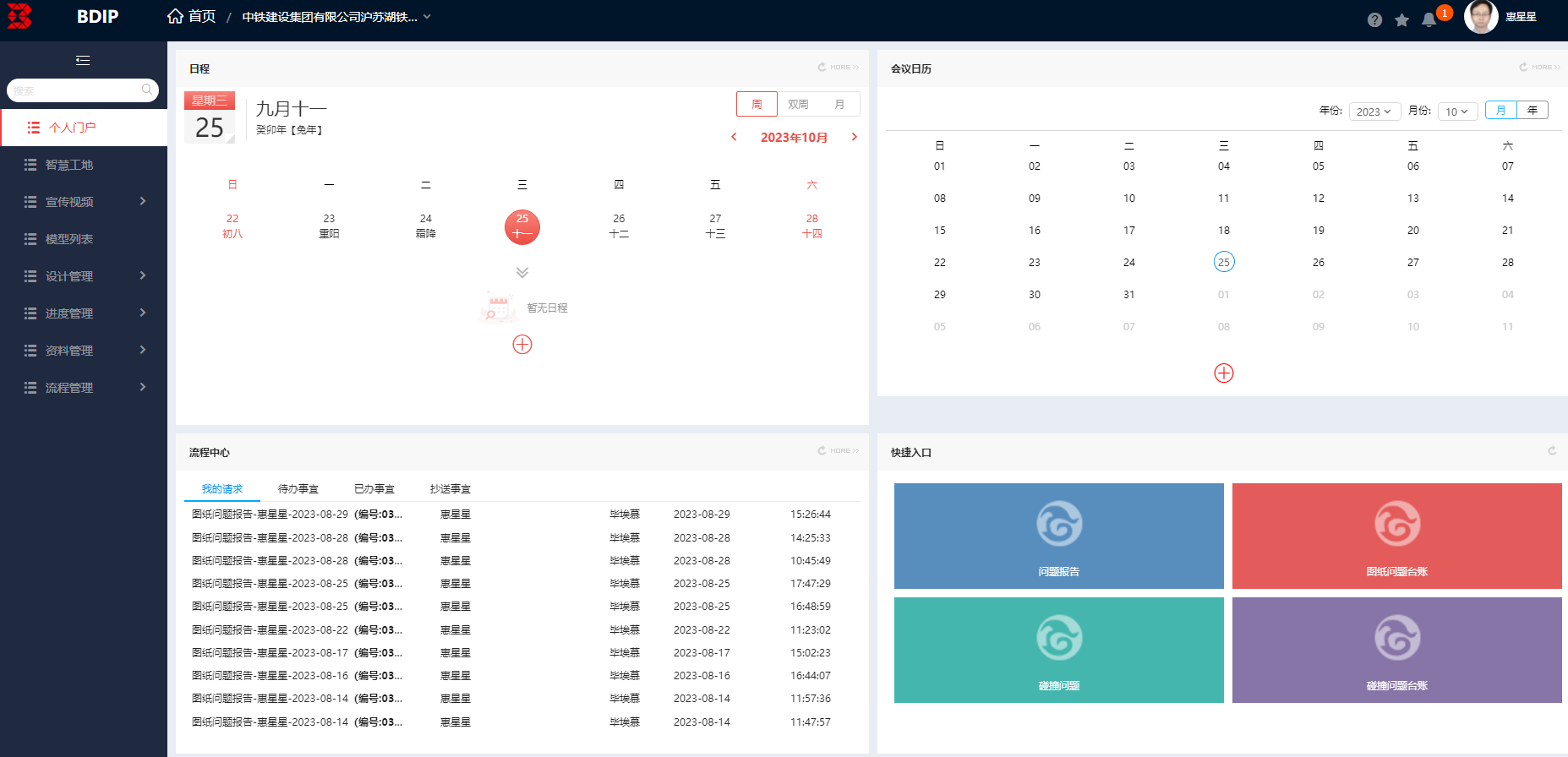Refresh the 快捷入口 panel
1568x757 pixels.
1552,451
